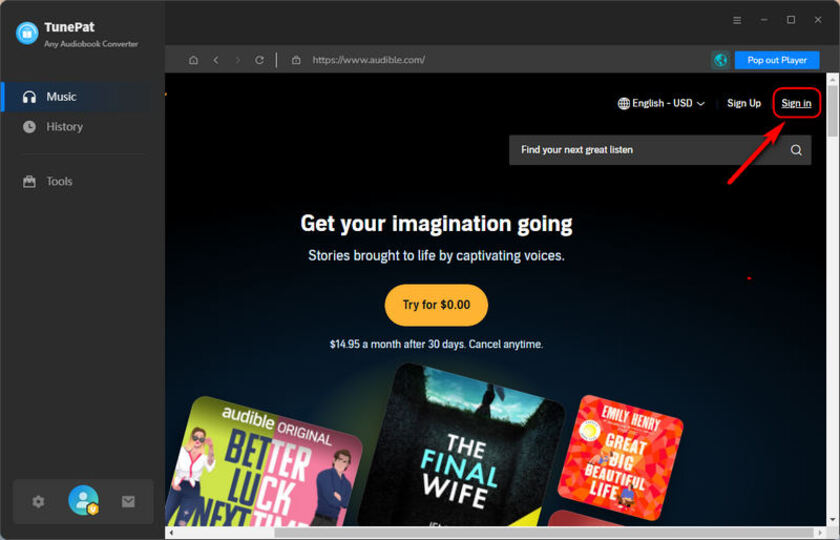This screenshot has height=540, width=840.
Task: Click the scroll left arrow
Action: pyautogui.click(x=171, y=533)
